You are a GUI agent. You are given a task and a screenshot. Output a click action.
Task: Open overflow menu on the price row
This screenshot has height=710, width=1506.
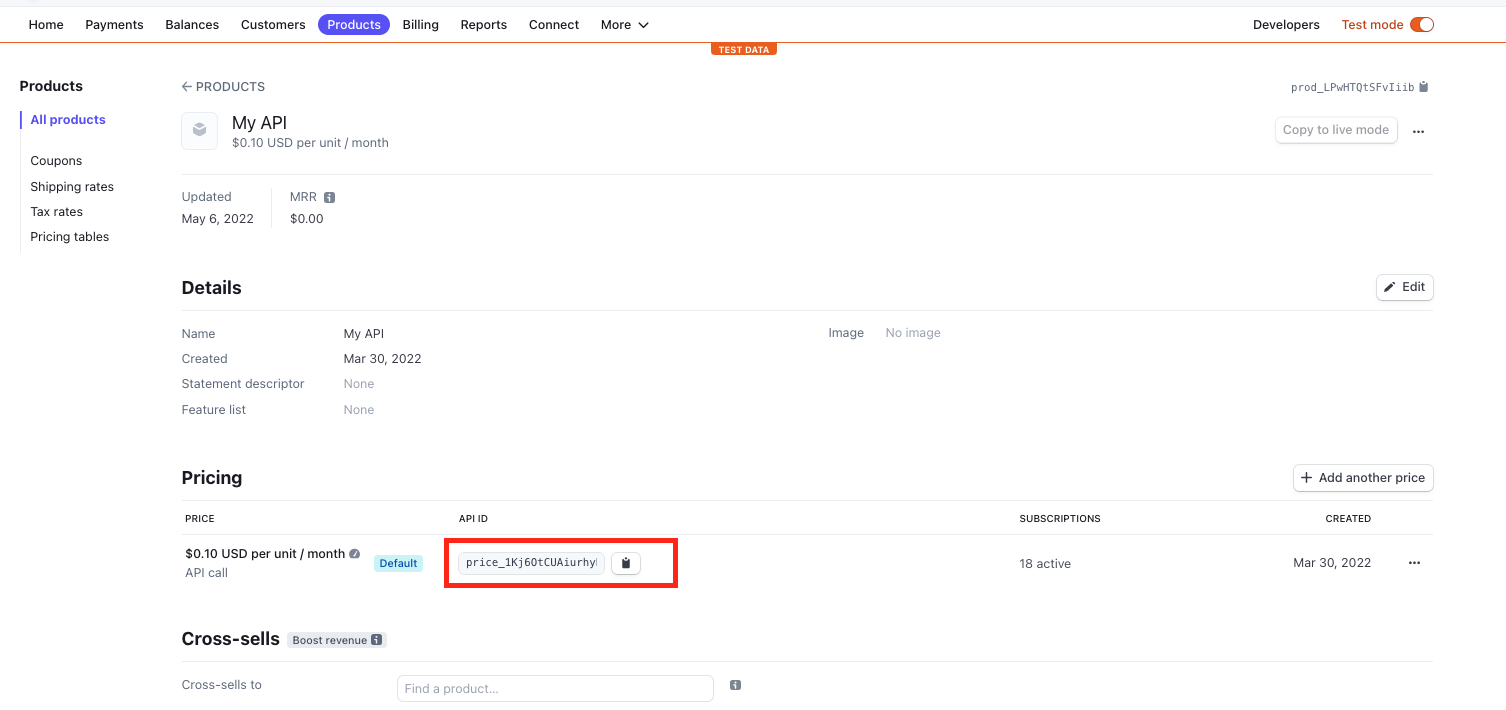[x=1414, y=563]
